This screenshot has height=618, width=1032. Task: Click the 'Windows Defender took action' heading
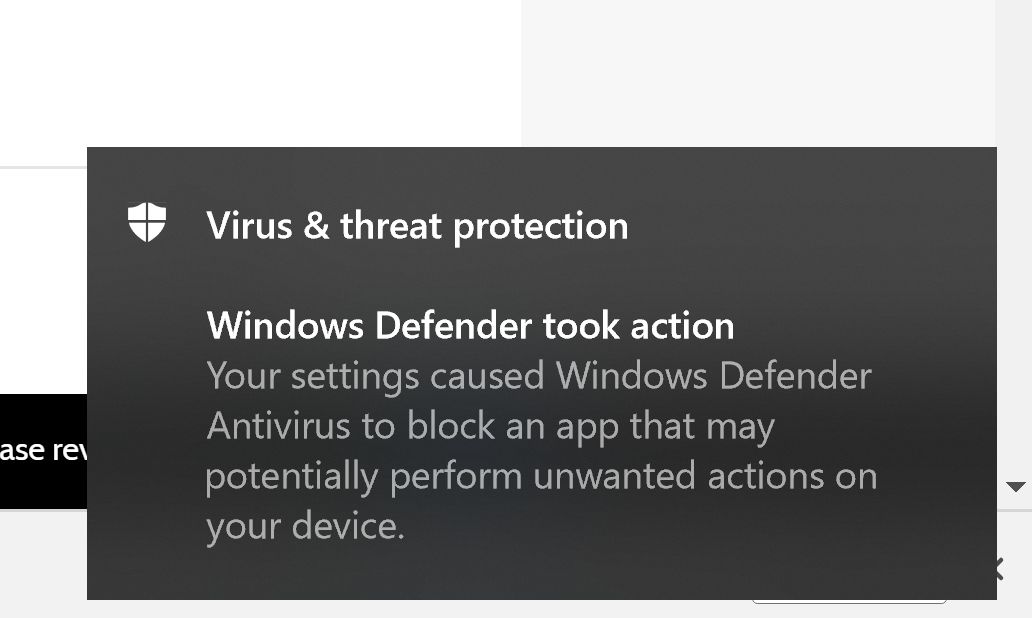(470, 326)
